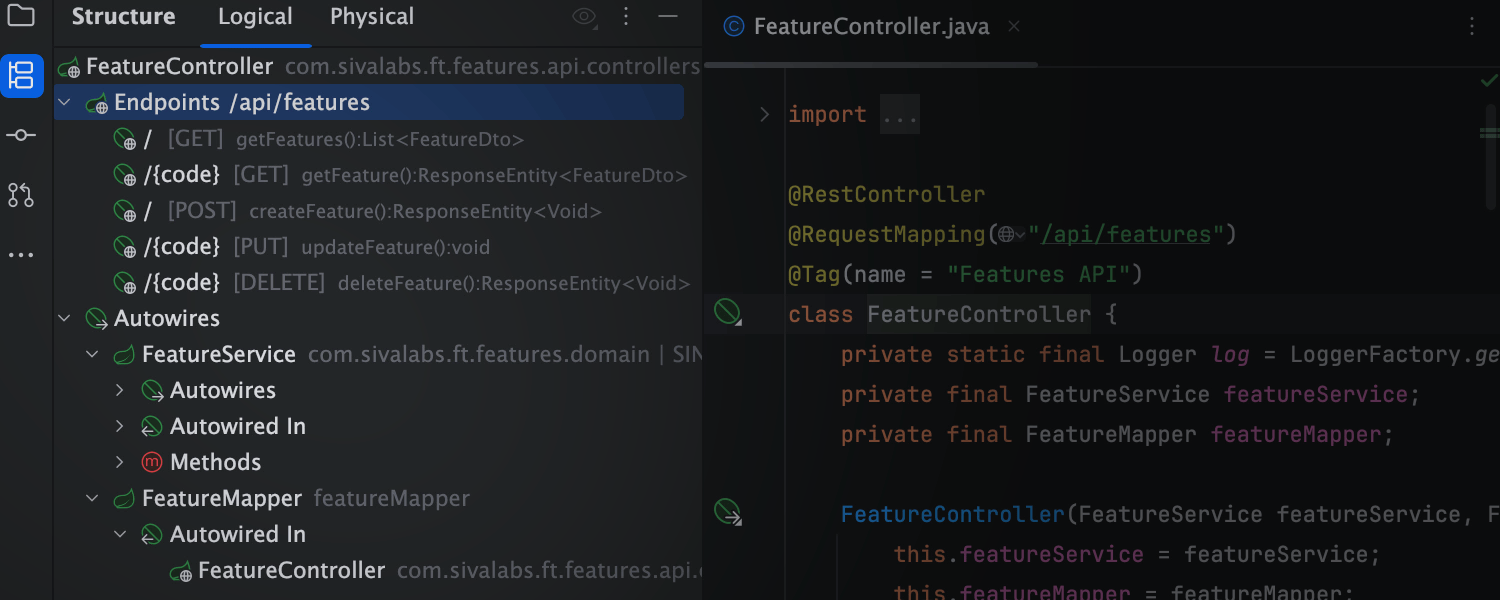Click the More Tool Windows ellipsis icon
1500x600 pixels.
21,253
